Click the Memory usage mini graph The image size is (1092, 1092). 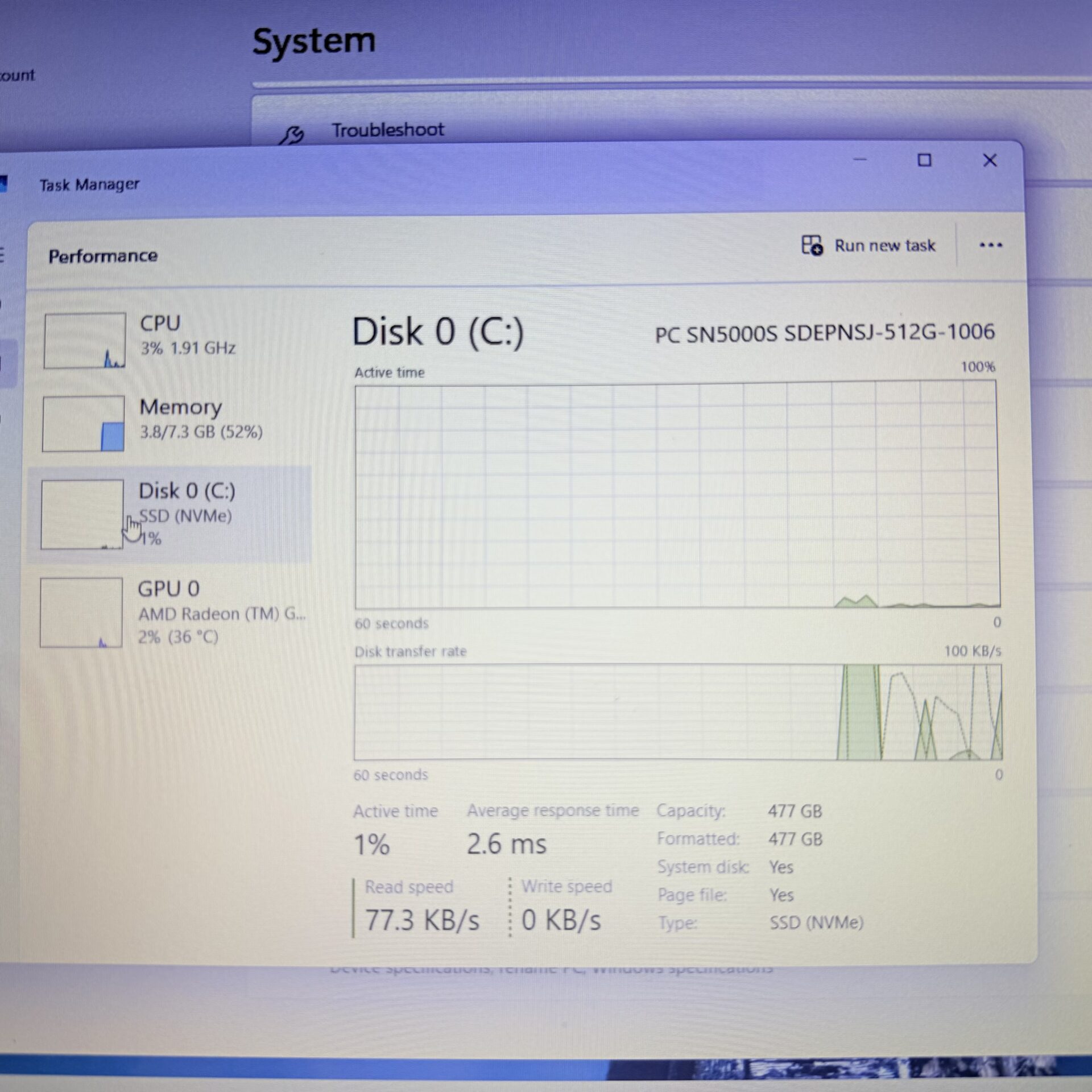84,424
